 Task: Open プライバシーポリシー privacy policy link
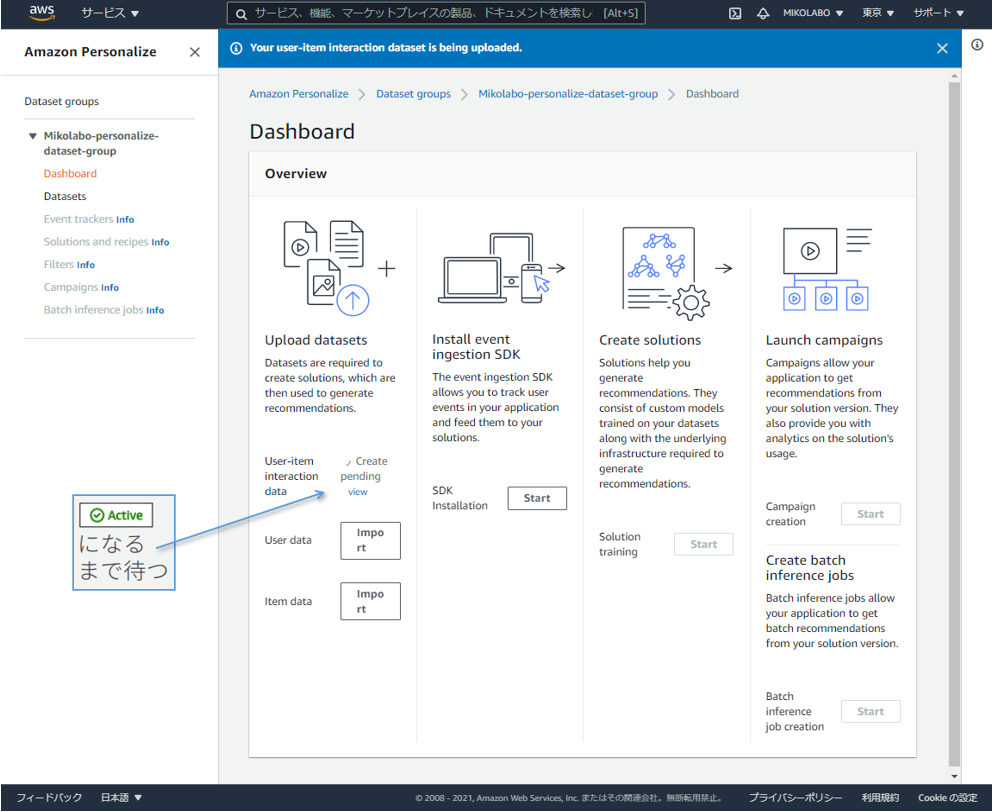(795, 797)
